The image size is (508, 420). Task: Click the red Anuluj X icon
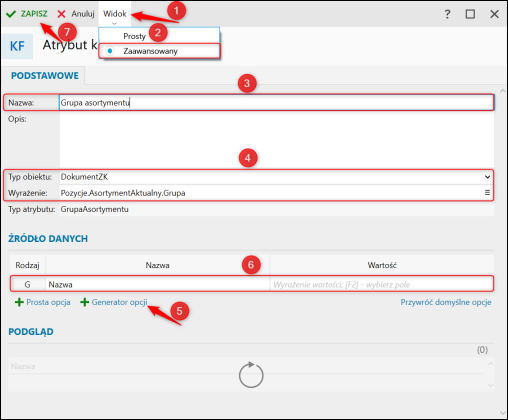61,14
